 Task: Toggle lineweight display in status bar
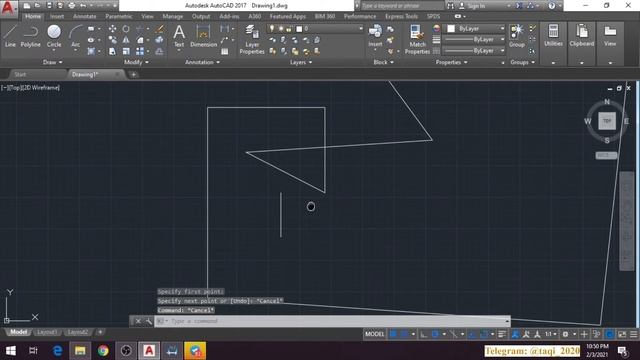tap(502, 334)
